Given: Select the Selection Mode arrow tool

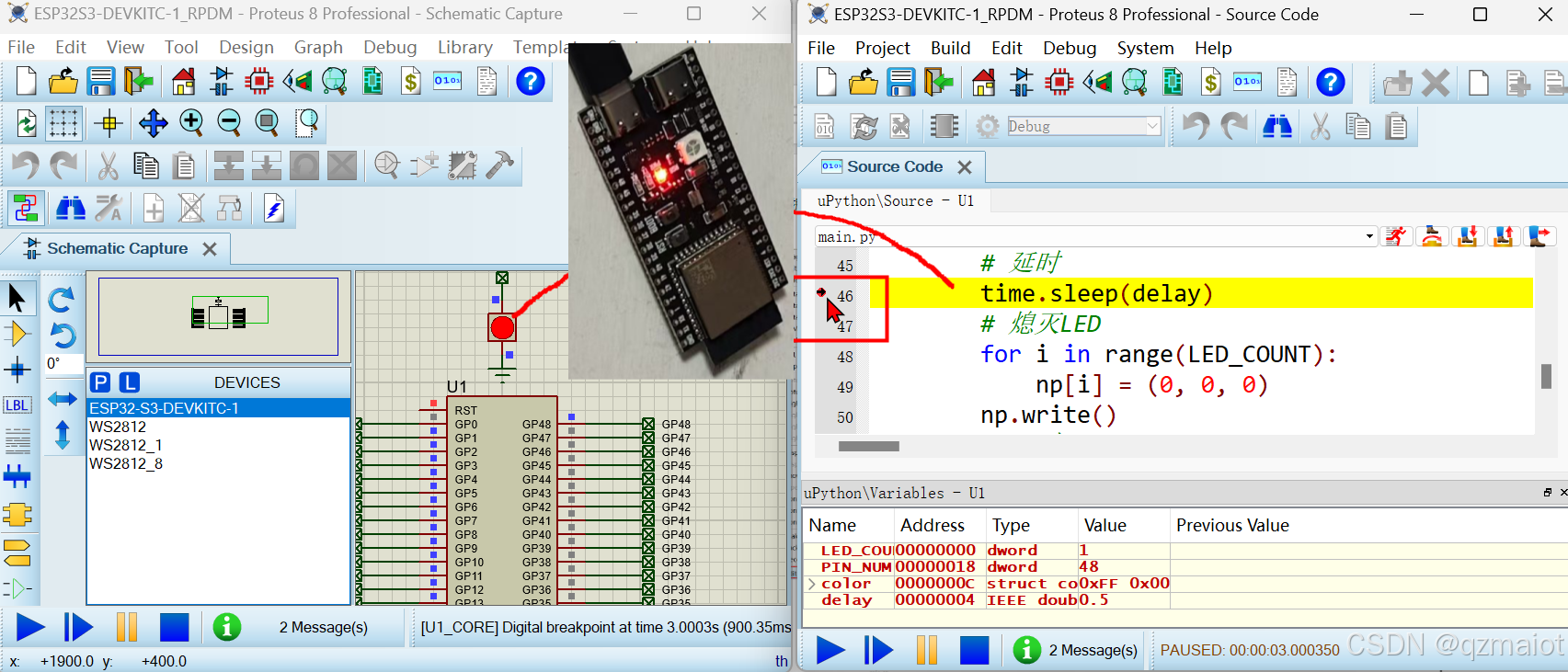Looking at the screenshot, I should 17,298.
